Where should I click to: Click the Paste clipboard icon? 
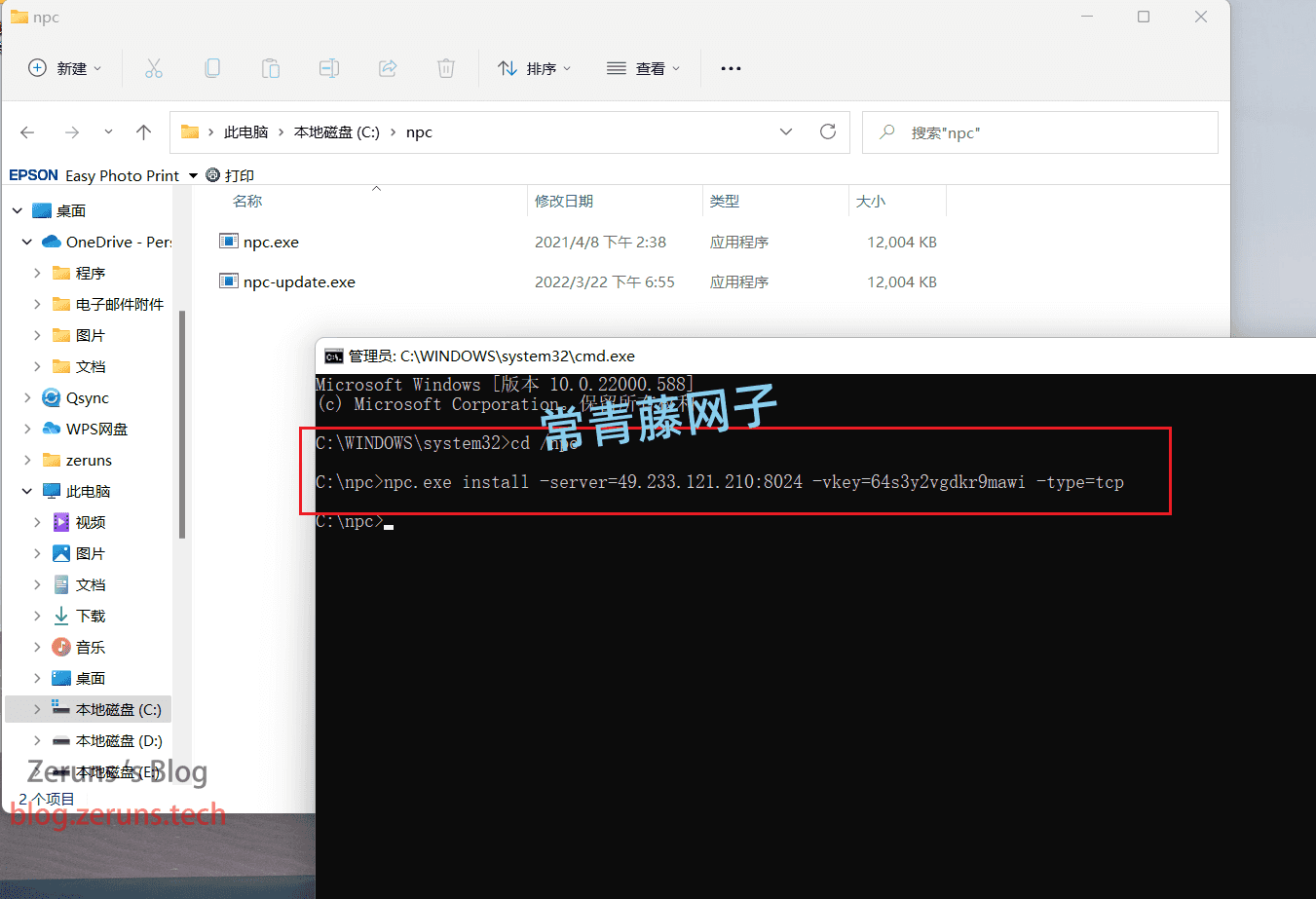point(271,68)
